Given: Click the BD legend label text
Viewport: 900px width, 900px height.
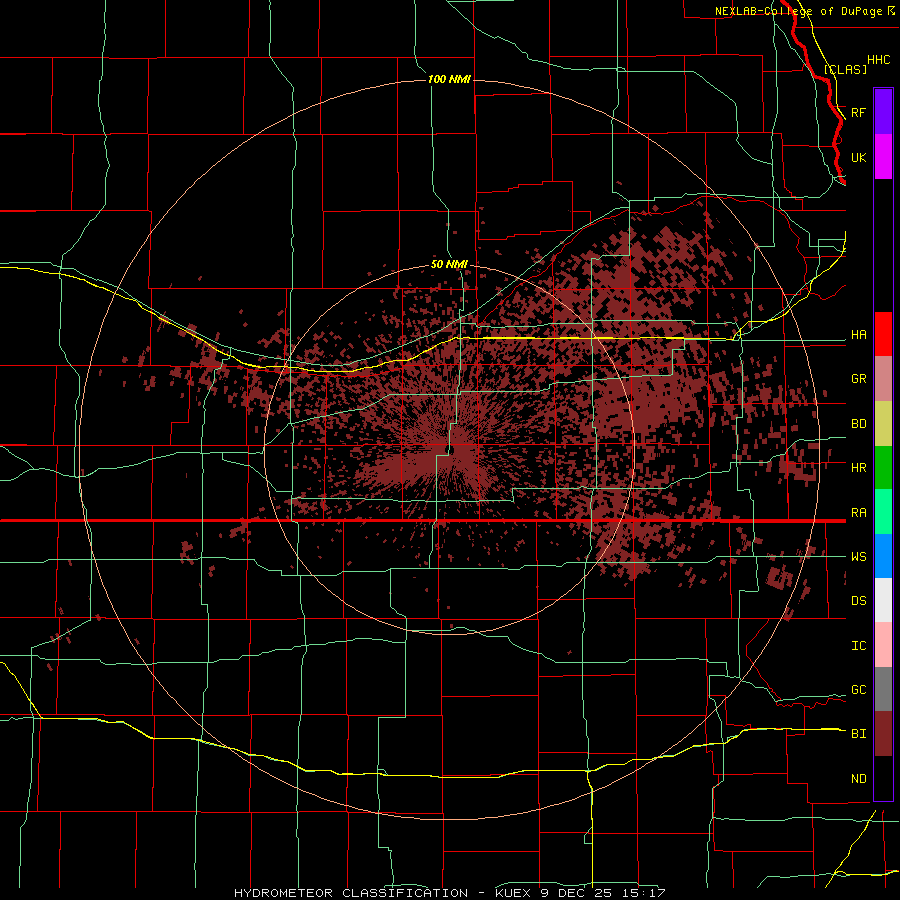Looking at the screenshot, I should tap(858, 424).
